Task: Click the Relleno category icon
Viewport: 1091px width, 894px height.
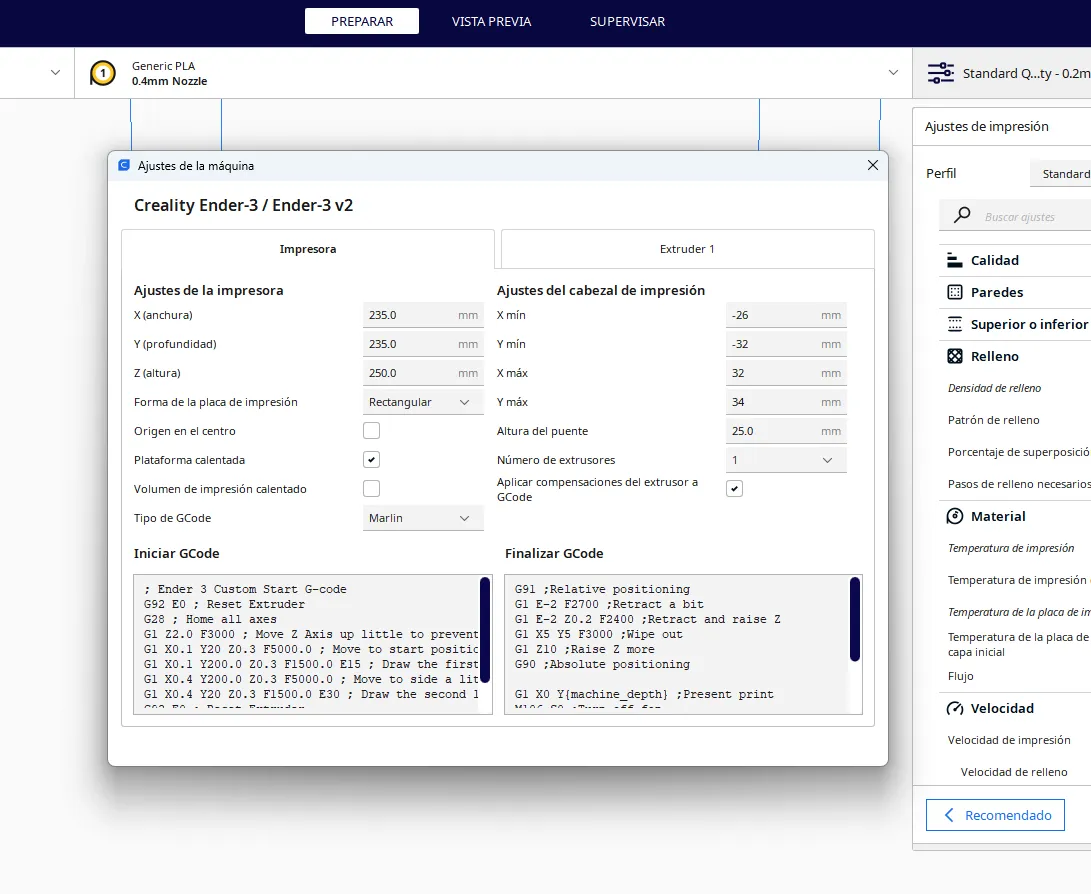Action: click(955, 356)
